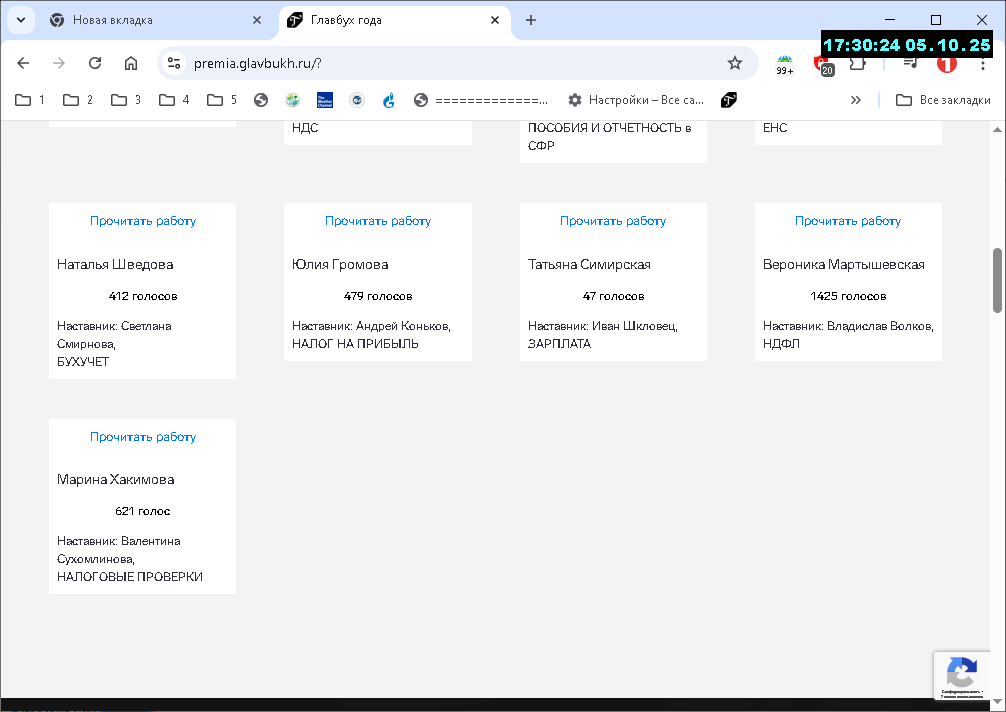Click the 412 голосов count

tap(142, 296)
